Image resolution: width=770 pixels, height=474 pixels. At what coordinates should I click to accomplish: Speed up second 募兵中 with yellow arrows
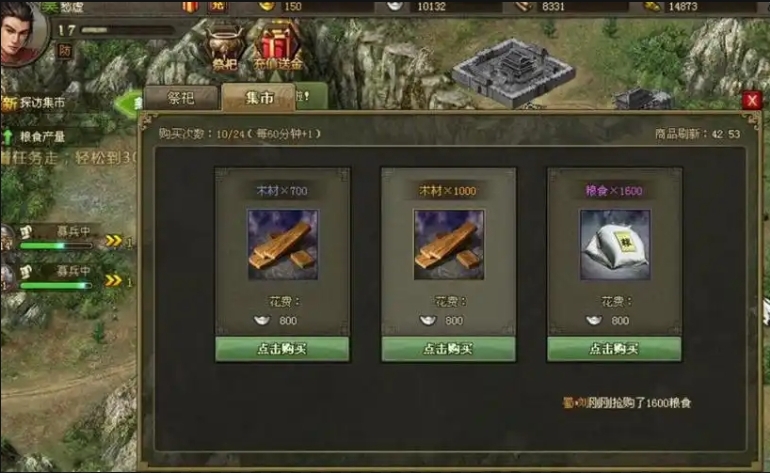(114, 280)
